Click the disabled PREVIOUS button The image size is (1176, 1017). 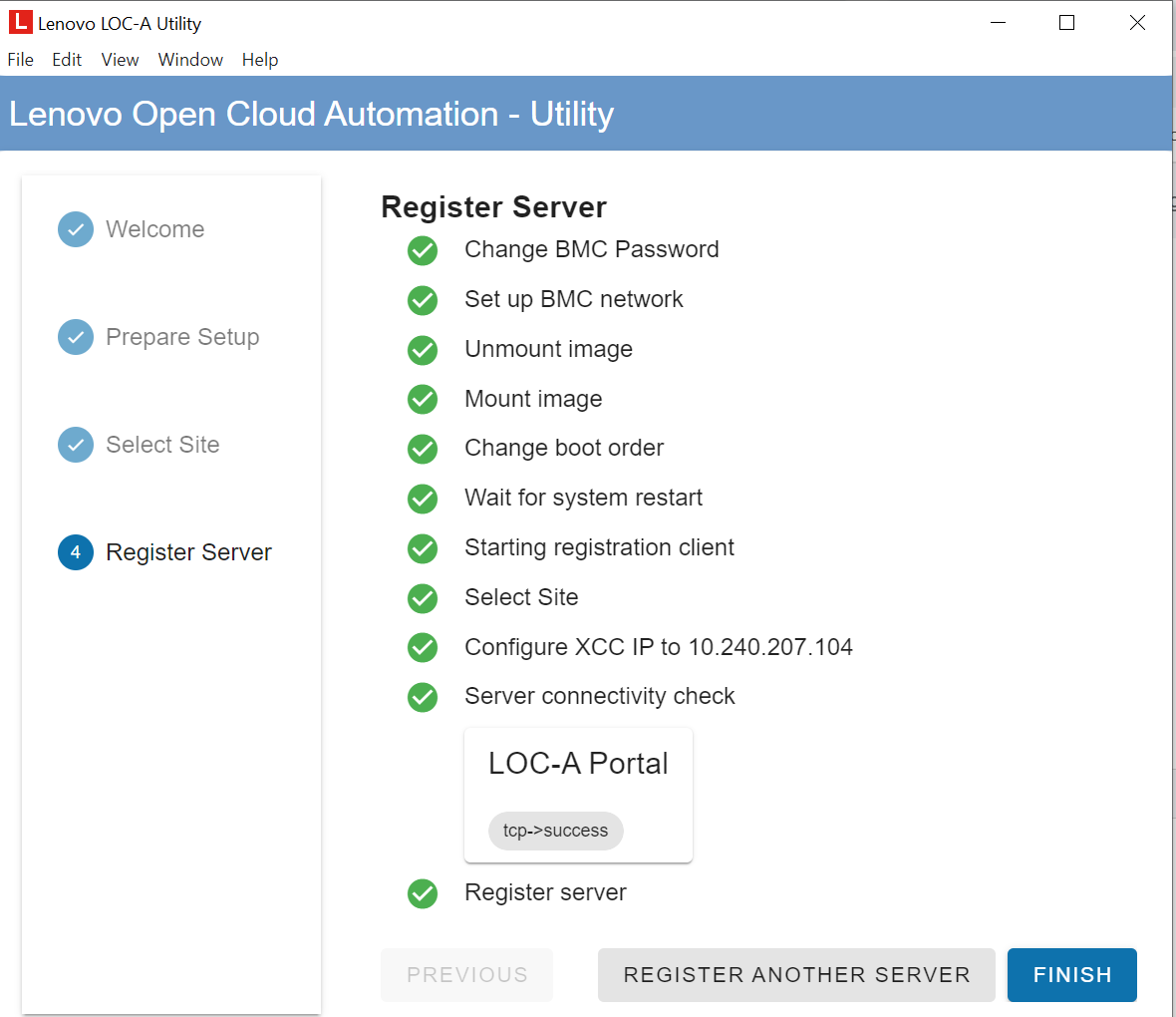[x=467, y=975]
